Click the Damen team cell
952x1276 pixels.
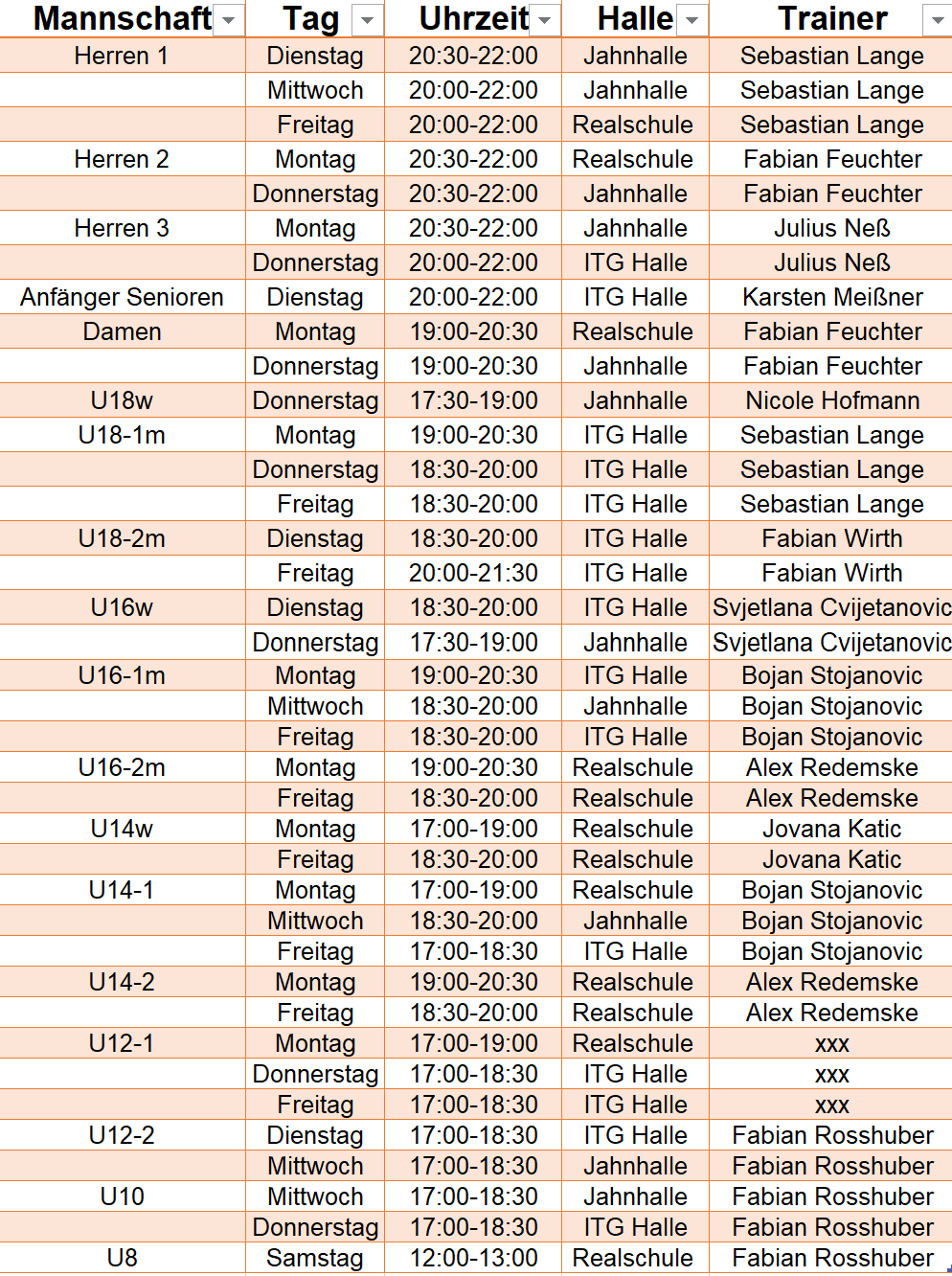point(122,331)
